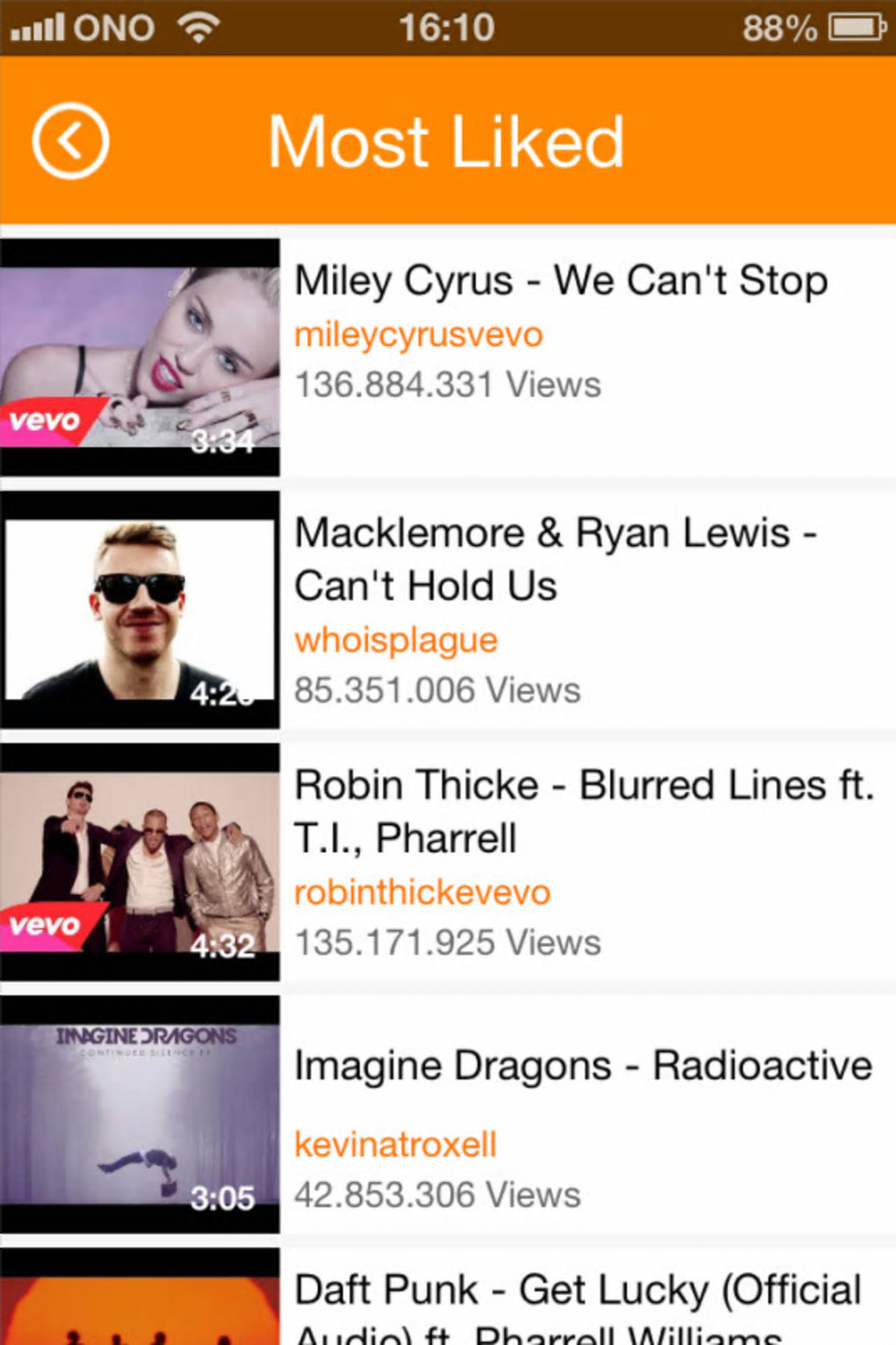Open the robinthickevevo channel link
Image resolution: width=896 pixels, height=1345 pixels.
tap(422, 893)
